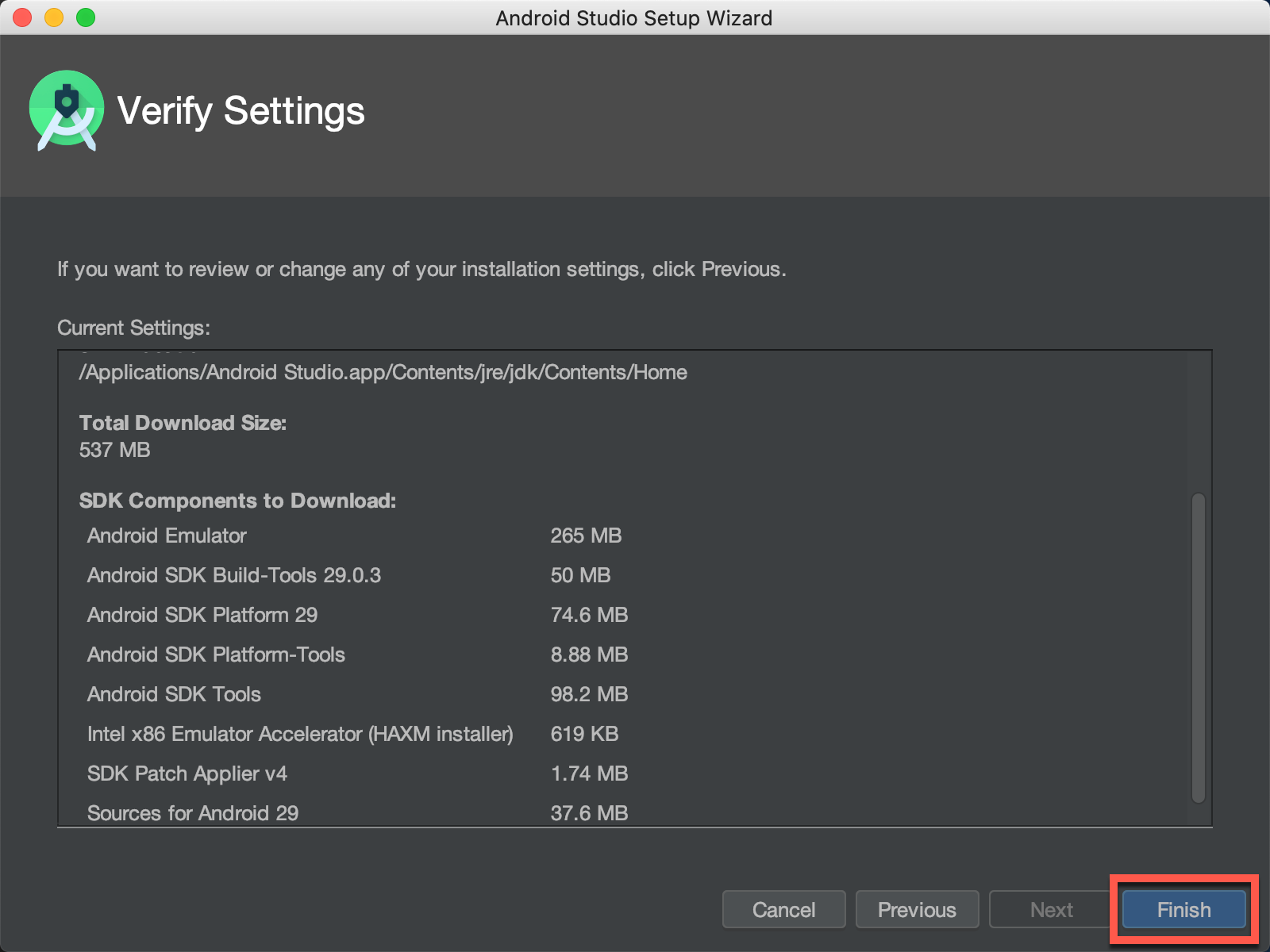Click the Current Settings label
Image resolution: width=1270 pixels, height=952 pixels.
[133, 328]
